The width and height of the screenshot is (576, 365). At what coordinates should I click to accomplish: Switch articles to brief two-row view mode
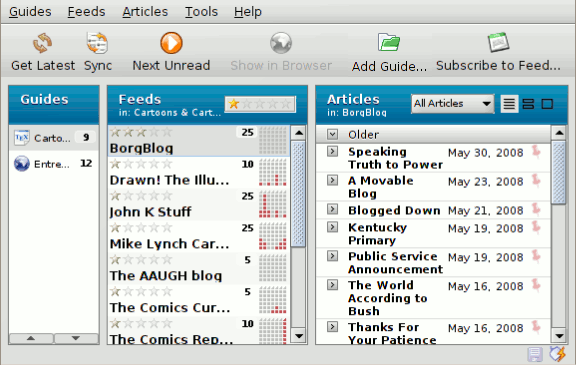528,104
